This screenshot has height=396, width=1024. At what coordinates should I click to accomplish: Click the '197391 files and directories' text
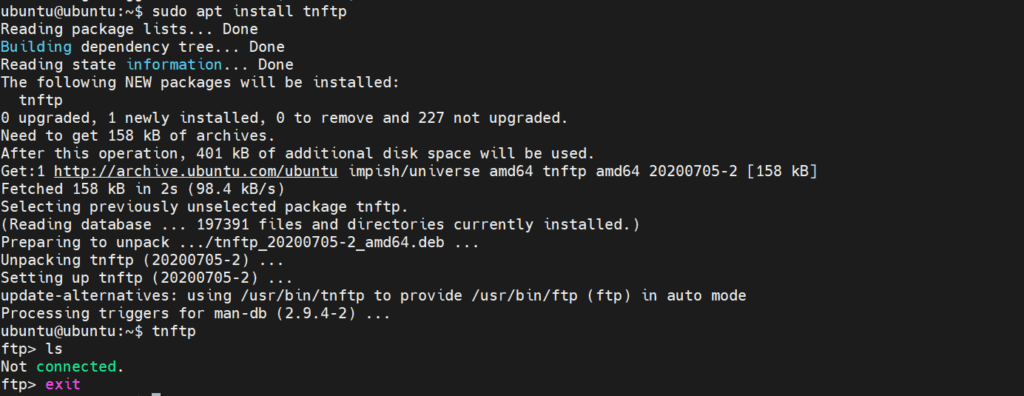[x=320, y=225]
